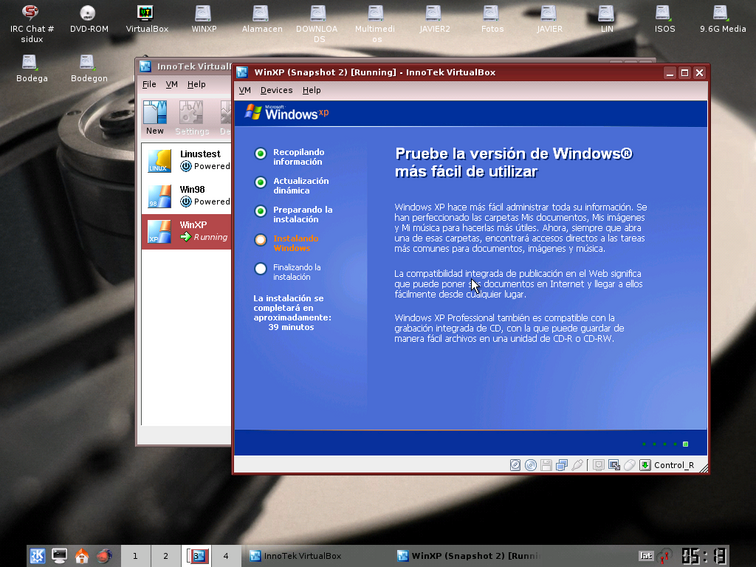The image size is (756, 567).
Task: Open Help menu in WinXP window
Action: coord(311,90)
